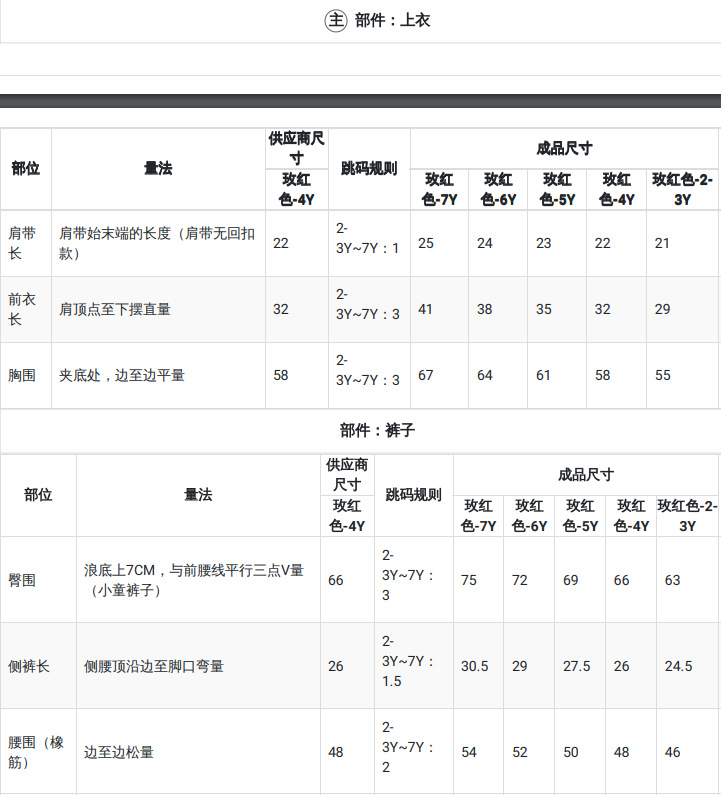Click value 38 in 前衣长 row

(x=485, y=309)
